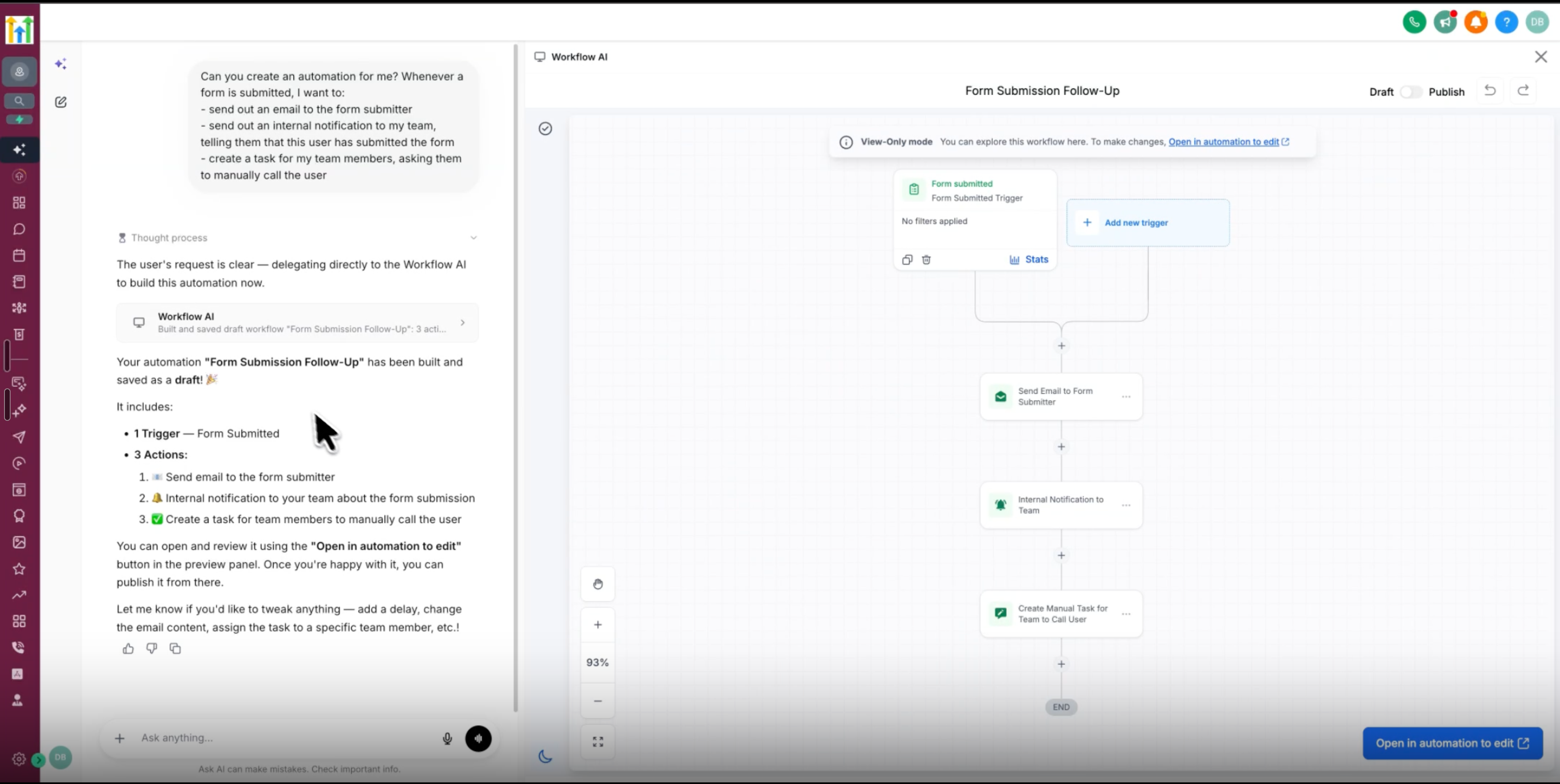Redo the workflow change
The height and width of the screenshot is (784, 1560).
pyautogui.click(x=1523, y=91)
